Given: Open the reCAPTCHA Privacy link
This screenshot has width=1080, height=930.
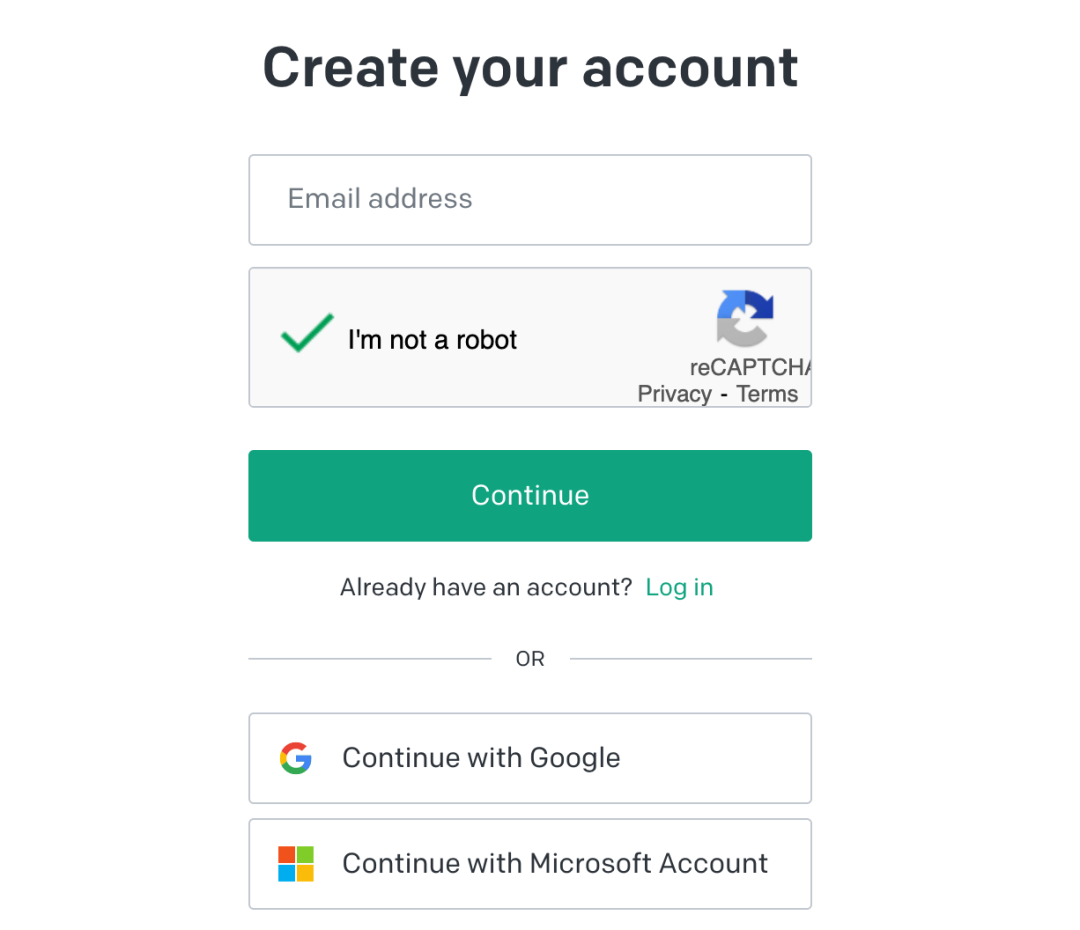Looking at the screenshot, I should 674,394.
